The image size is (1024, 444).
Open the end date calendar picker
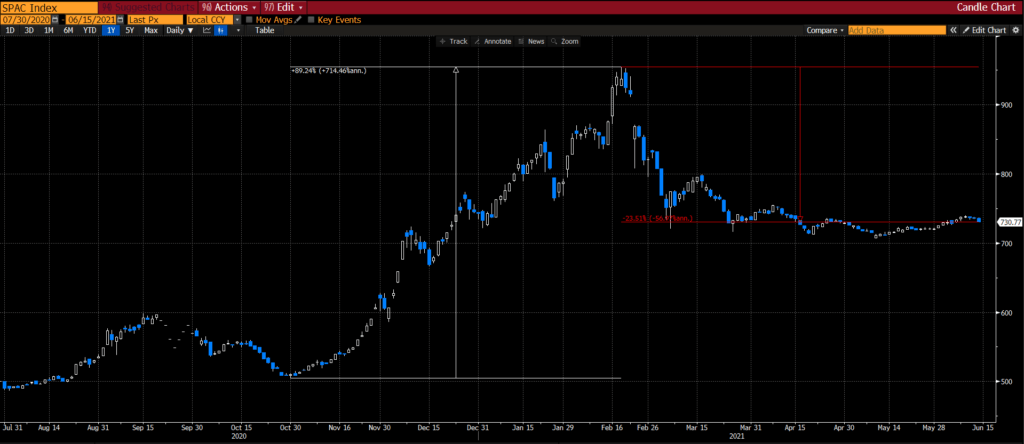coord(120,20)
